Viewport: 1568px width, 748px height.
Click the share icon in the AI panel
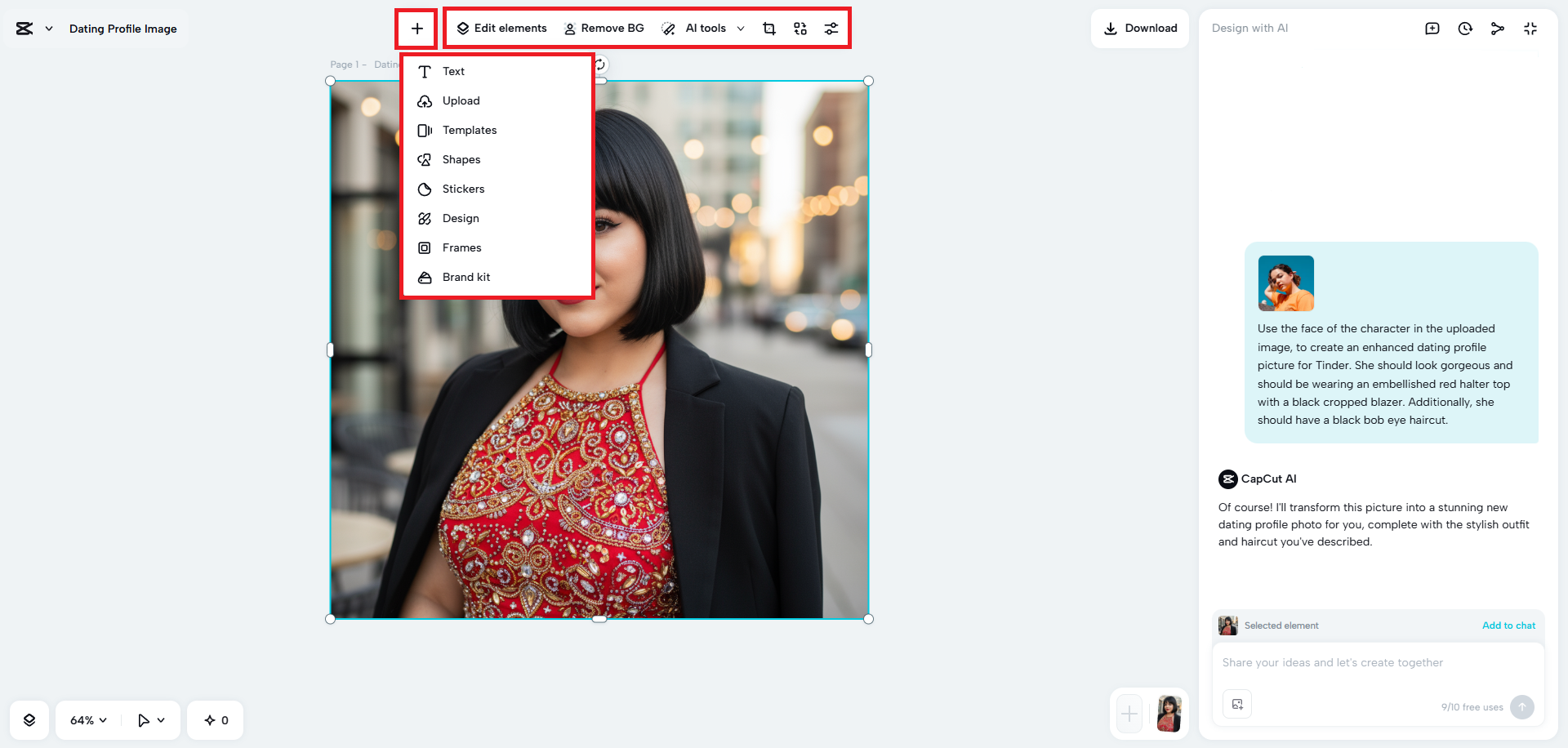click(x=1498, y=28)
